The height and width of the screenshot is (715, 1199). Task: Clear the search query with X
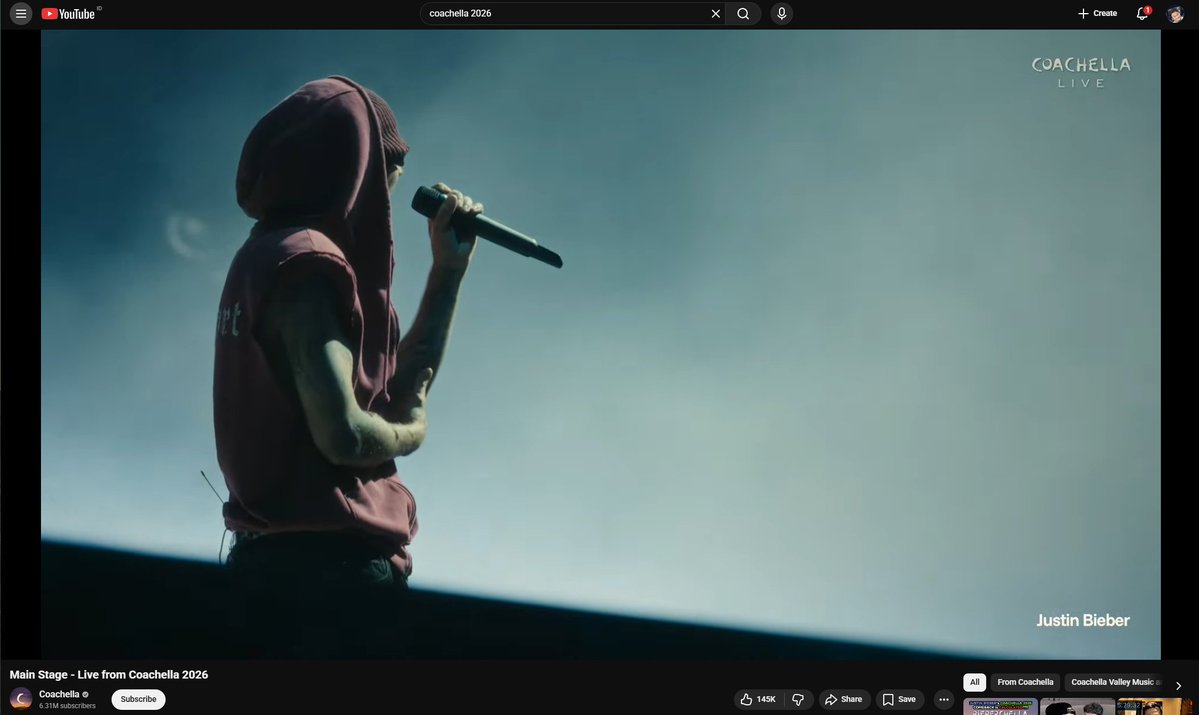(x=716, y=14)
